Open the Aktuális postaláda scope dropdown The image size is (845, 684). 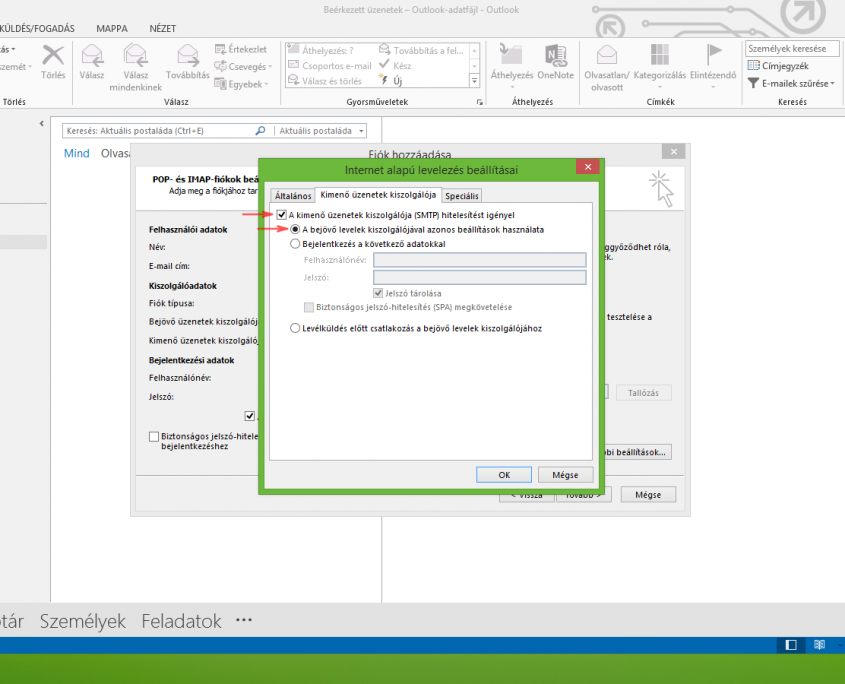pos(360,130)
